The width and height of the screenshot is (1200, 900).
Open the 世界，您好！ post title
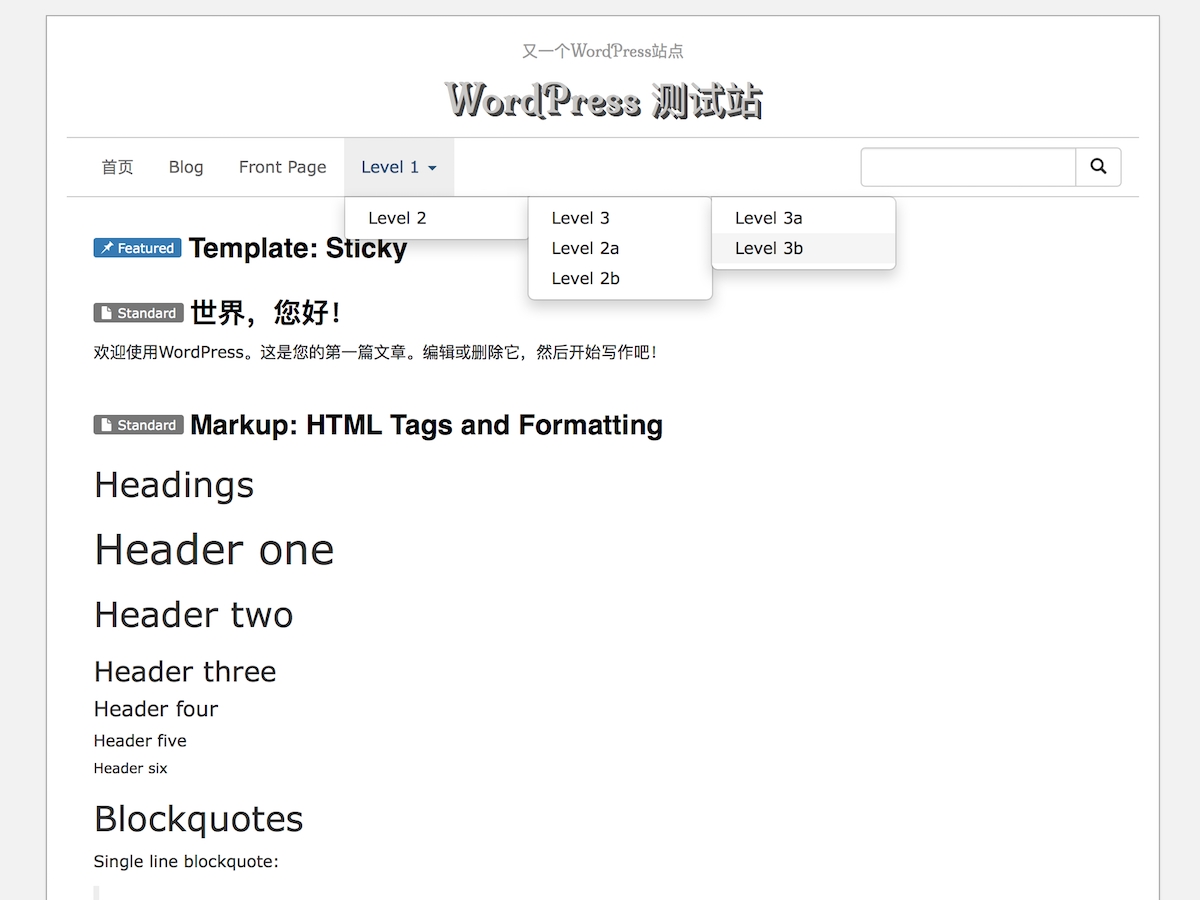266,313
